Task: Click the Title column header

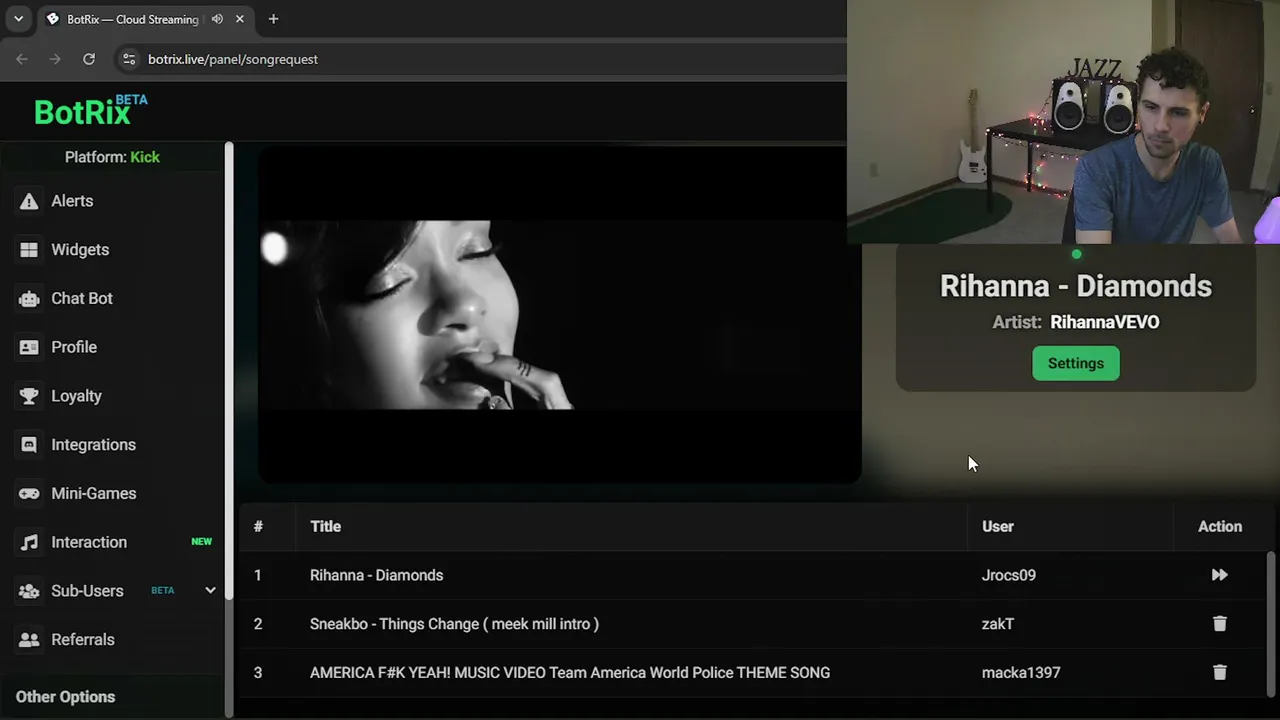Action: (x=325, y=527)
